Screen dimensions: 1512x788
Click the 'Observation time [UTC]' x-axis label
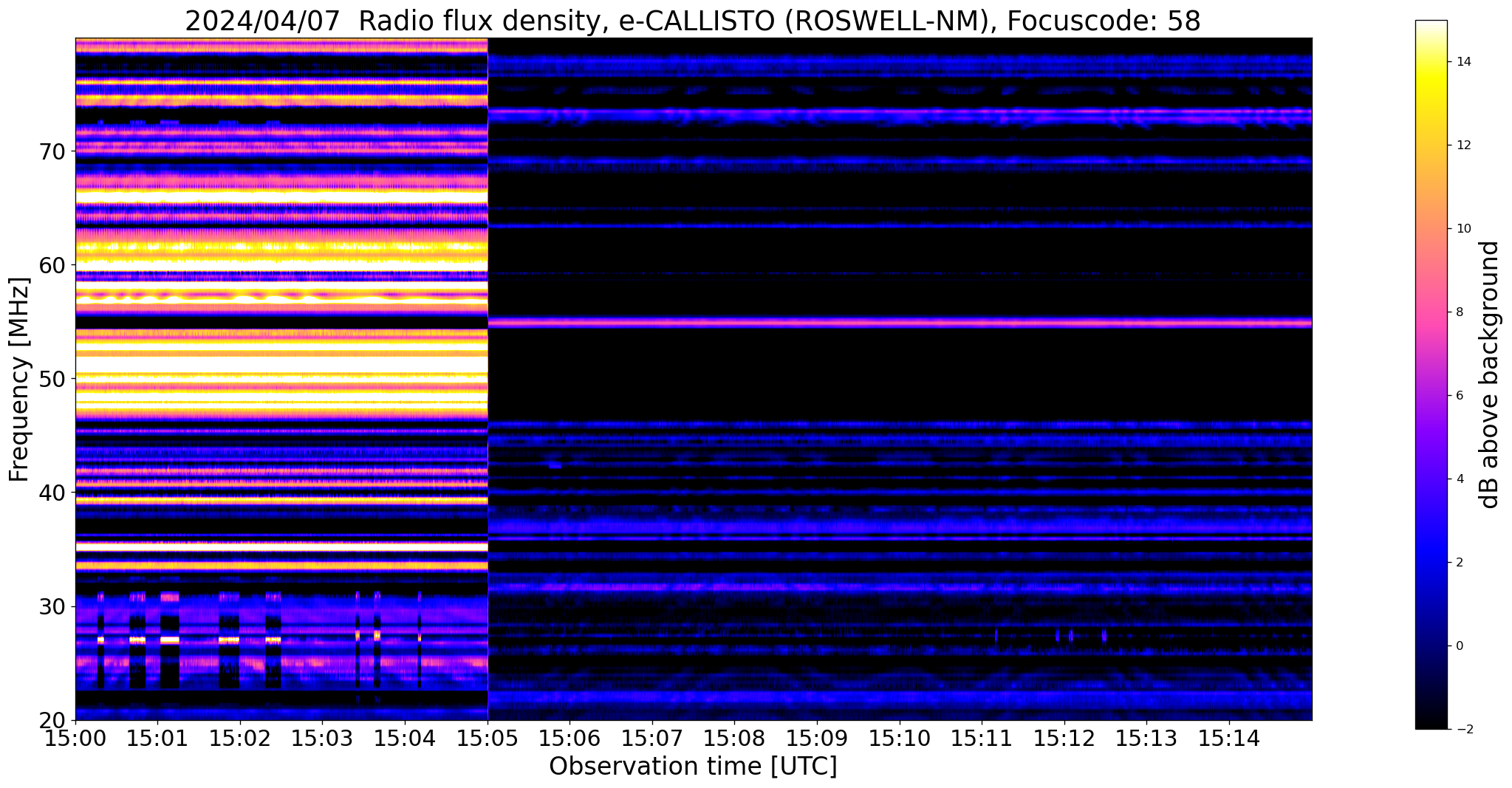(693, 767)
